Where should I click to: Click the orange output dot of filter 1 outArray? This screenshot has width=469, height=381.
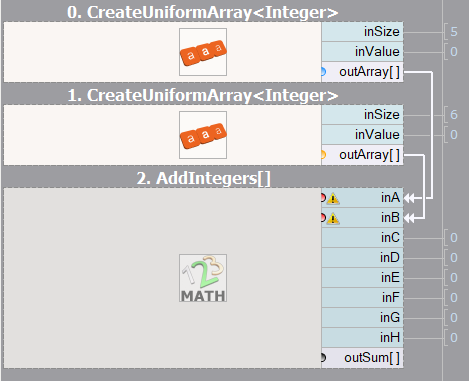tap(323, 155)
